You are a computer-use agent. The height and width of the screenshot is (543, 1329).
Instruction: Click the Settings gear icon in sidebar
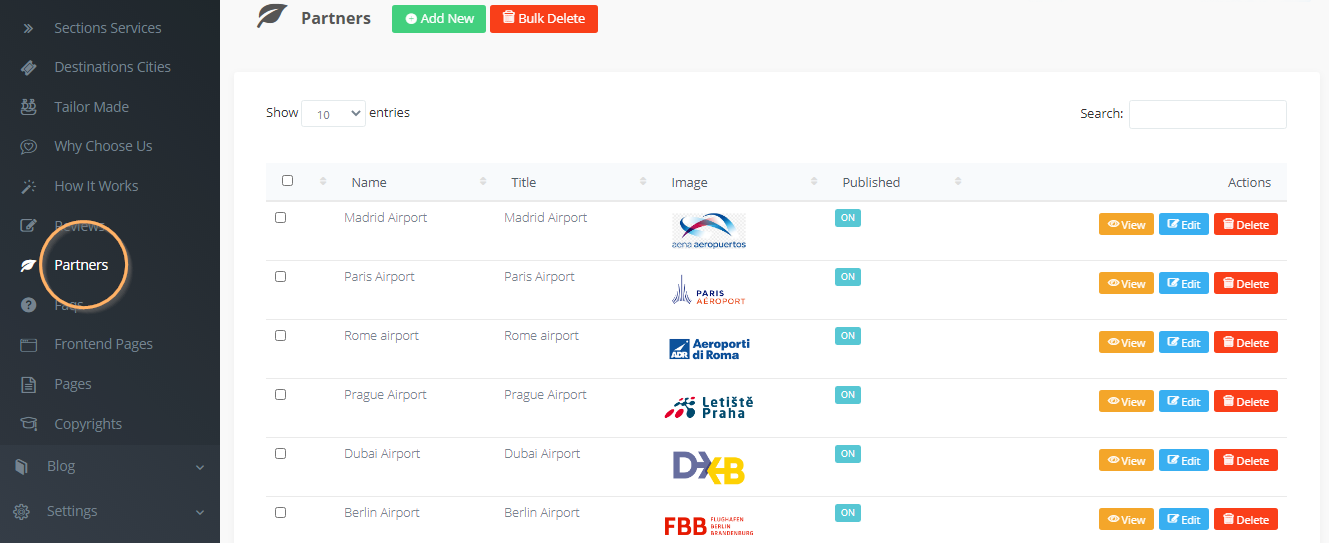click(x=21, y=511)
